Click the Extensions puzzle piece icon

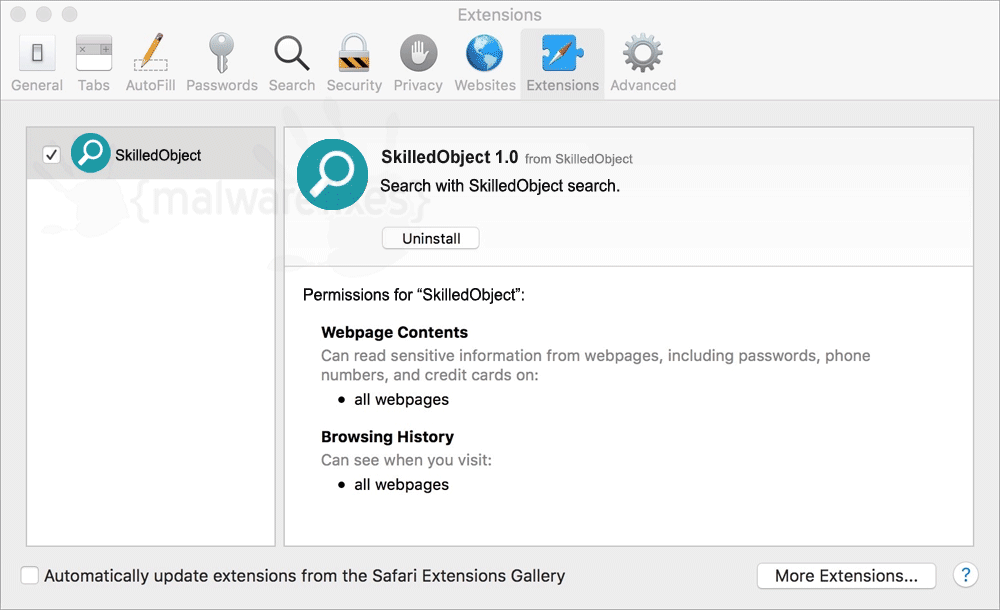[562, 53]
